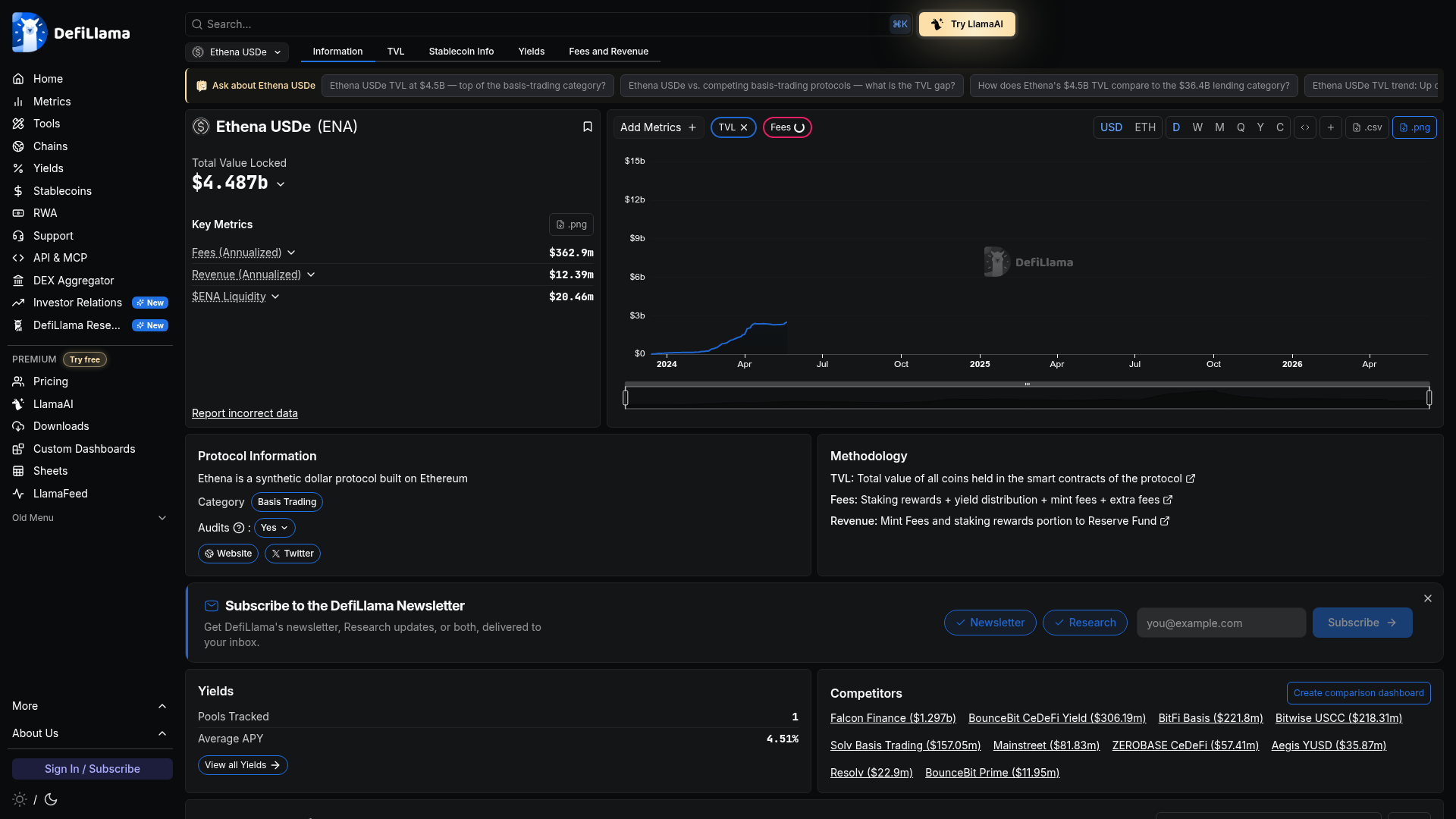
Task: Open Sheets table icon
Action: coord(18,471)
